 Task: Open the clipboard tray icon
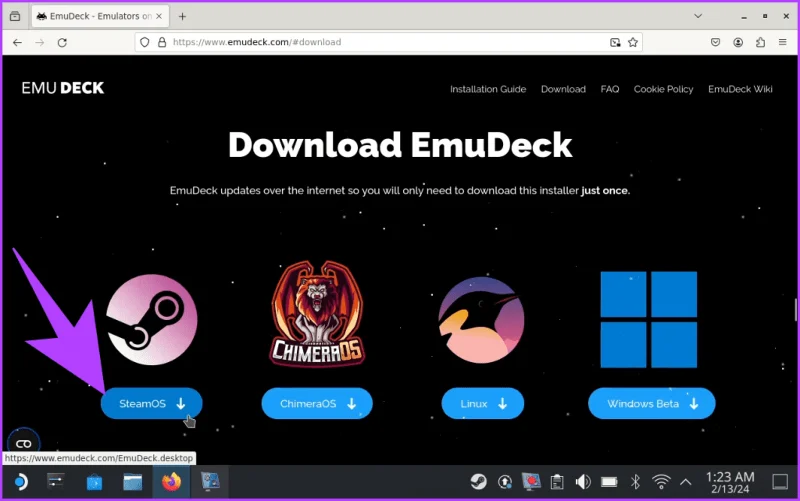[x=557, y=482]
